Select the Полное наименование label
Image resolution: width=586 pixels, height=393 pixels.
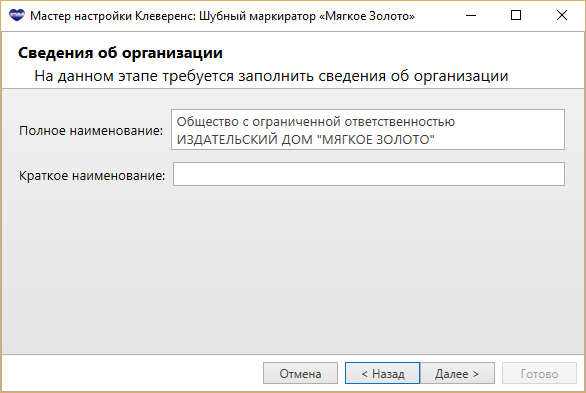coord(91,131)
